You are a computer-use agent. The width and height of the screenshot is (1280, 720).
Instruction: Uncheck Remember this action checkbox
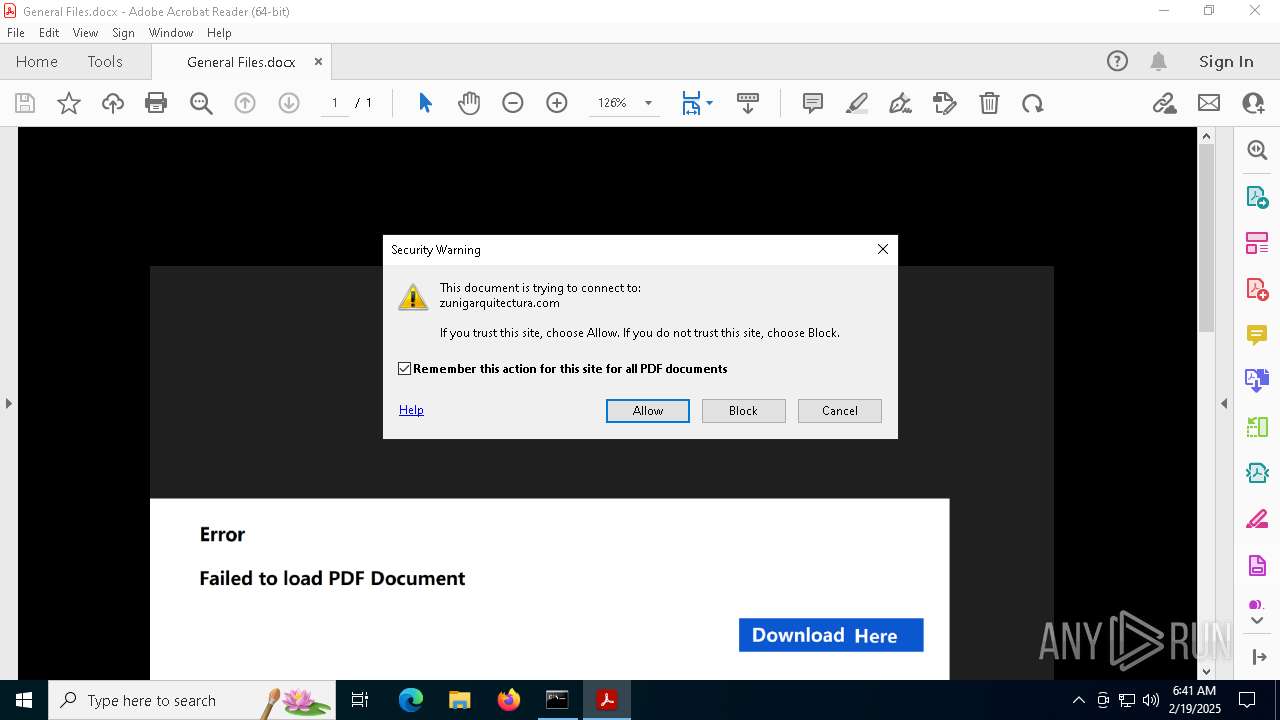tap(404, 369)
